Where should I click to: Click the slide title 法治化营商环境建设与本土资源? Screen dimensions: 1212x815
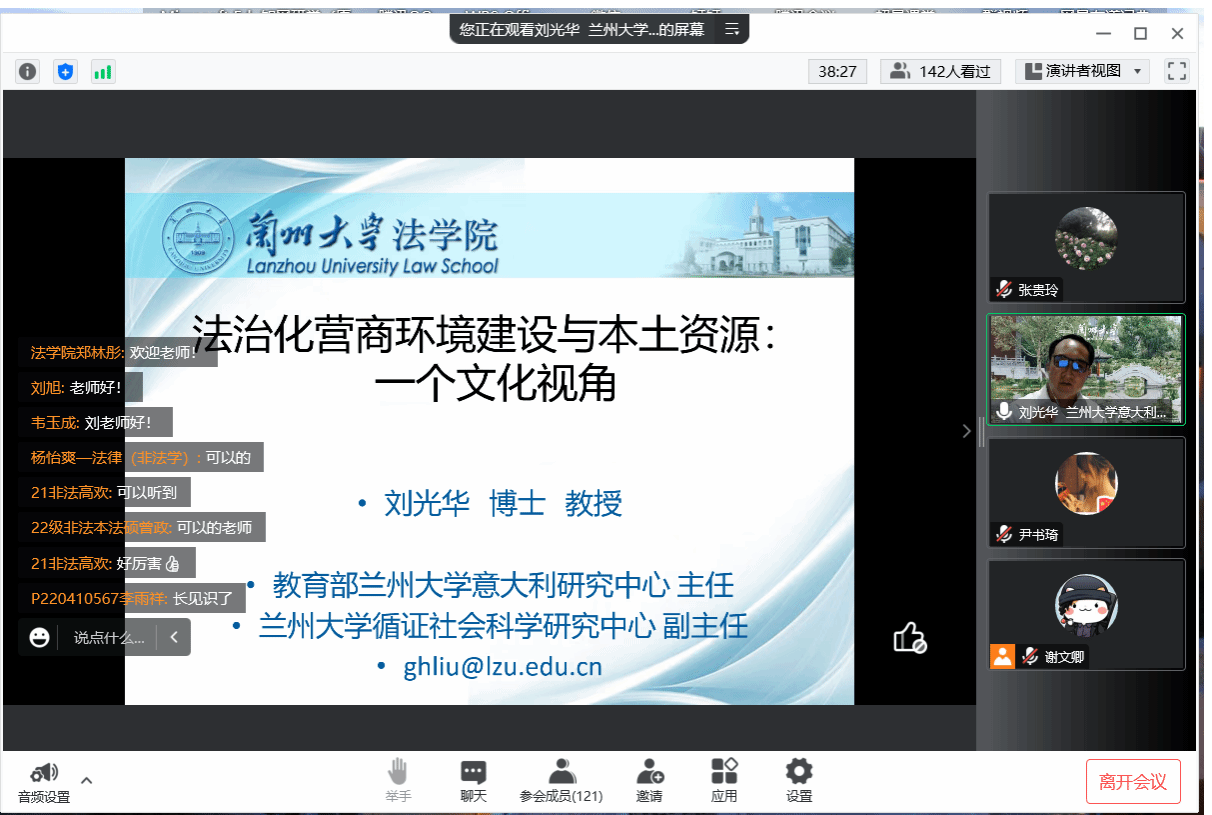[484, 334]
